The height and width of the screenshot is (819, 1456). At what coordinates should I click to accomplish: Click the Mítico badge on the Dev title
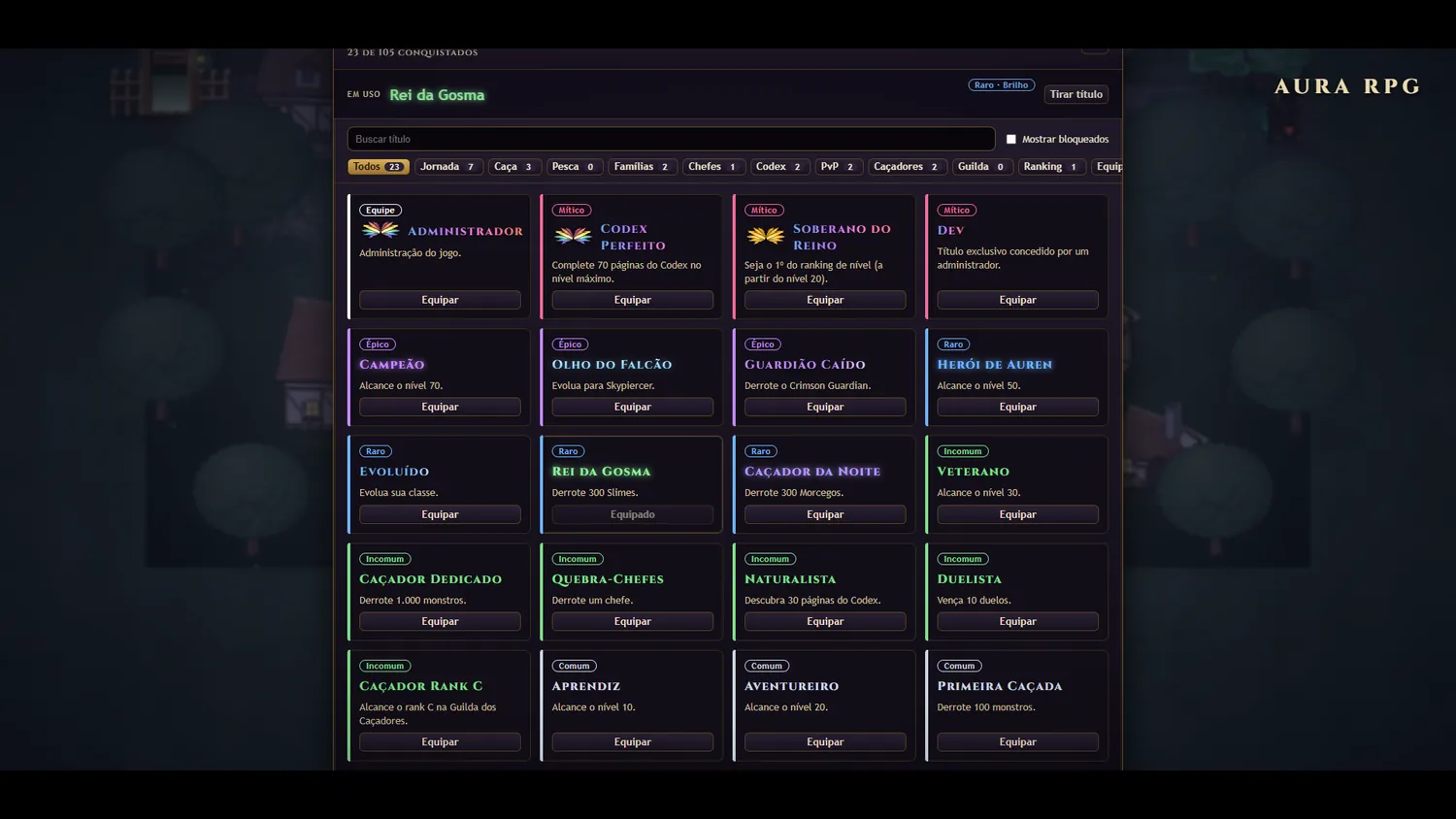pos(957,210)
